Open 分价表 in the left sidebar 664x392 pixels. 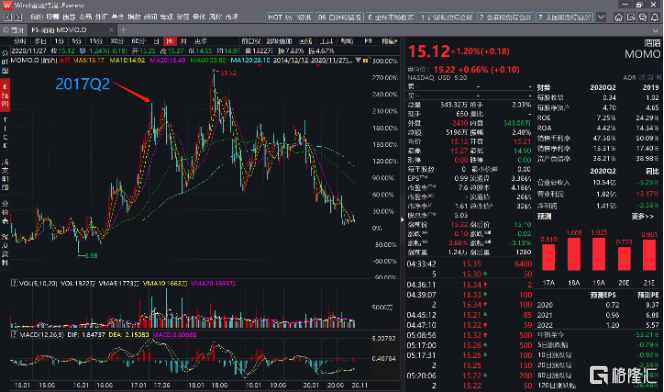tap(5, 213)
